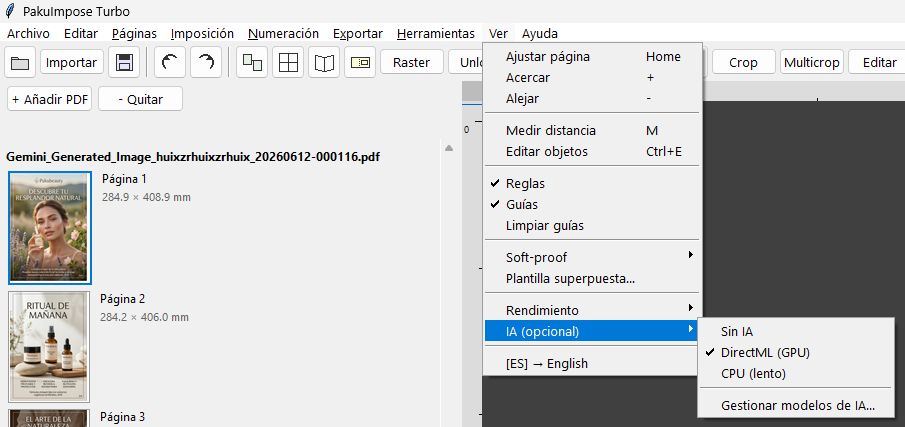Screen dimensions: 905x427
Task: Click the 284.2 × 406.0 mm size text
Action: [x=144, y=317]
